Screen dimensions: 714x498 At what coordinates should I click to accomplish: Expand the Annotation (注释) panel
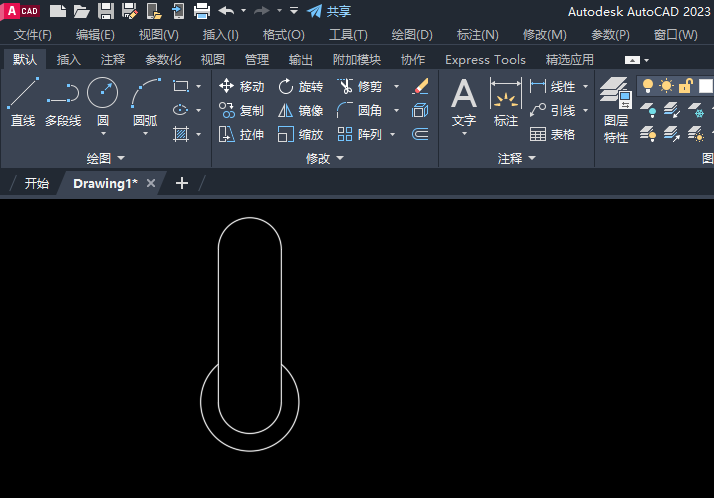(516, 158)
